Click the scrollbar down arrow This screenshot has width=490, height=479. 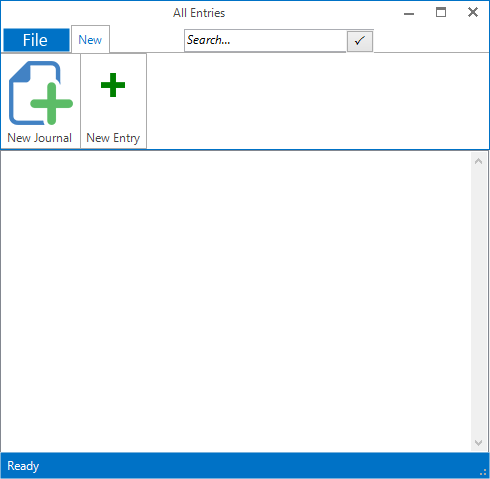coord(479,443)
